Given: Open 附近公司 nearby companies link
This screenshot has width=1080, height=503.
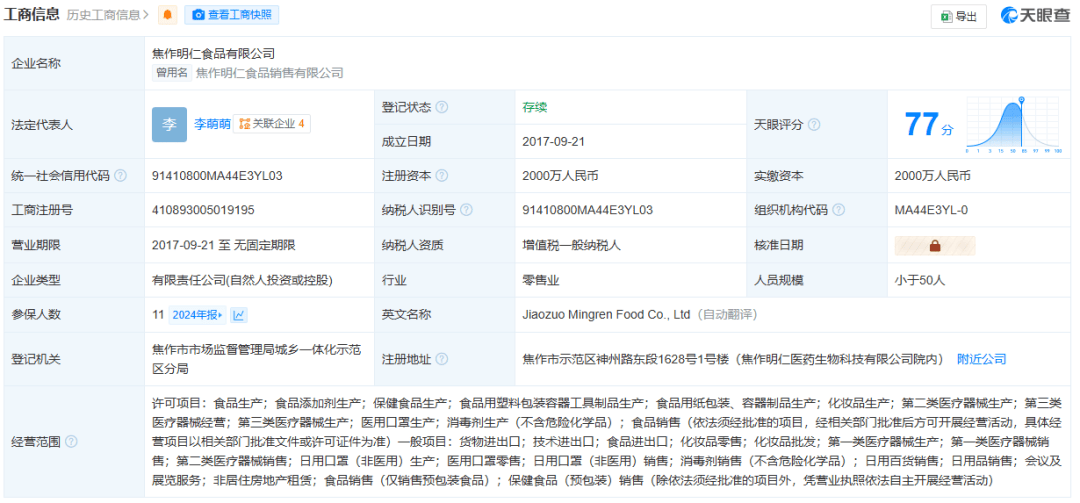Looking at the screenshot, I should [982, 359].
